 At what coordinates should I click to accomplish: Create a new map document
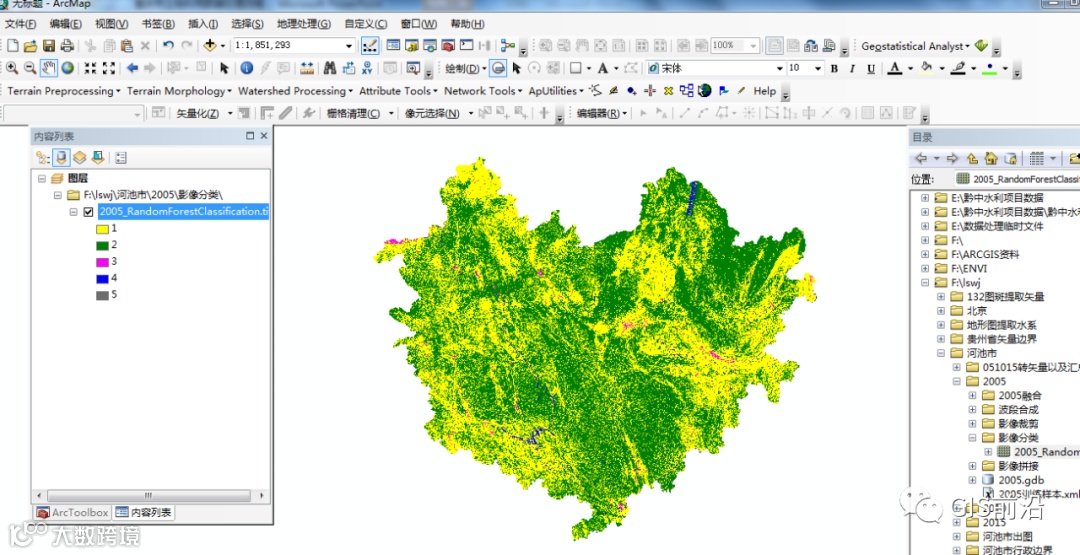[12, 46]
